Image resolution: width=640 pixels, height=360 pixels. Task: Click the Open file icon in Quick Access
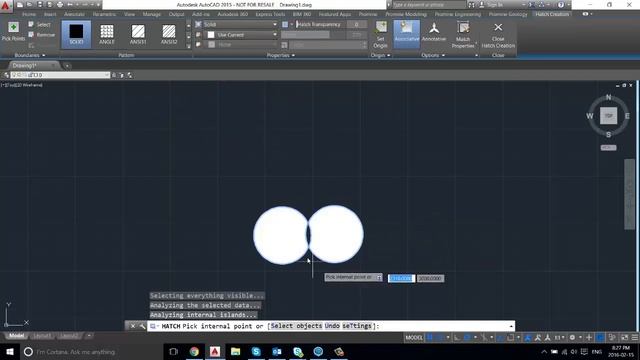(x=29, y=4)
